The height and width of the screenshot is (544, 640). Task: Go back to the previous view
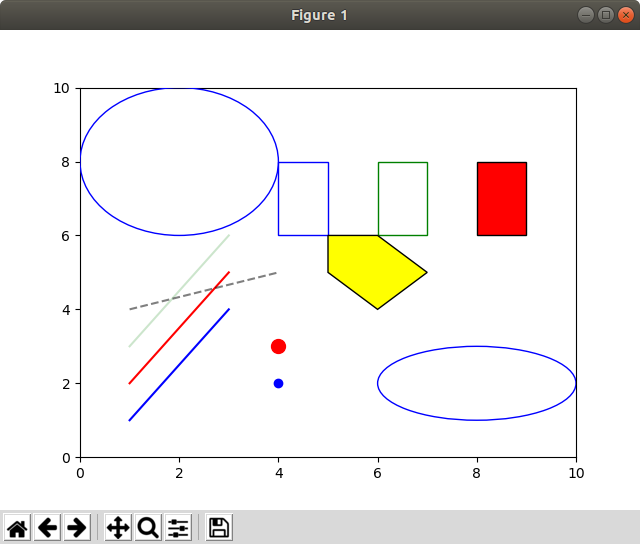[x=47, y=528]
